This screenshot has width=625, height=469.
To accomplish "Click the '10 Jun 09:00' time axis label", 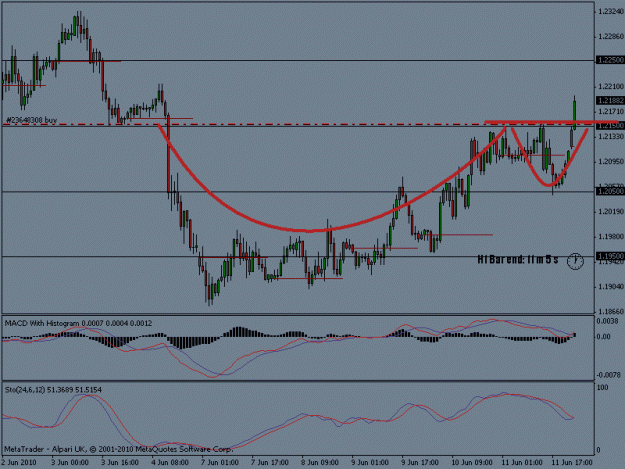I will coord(472,463).
